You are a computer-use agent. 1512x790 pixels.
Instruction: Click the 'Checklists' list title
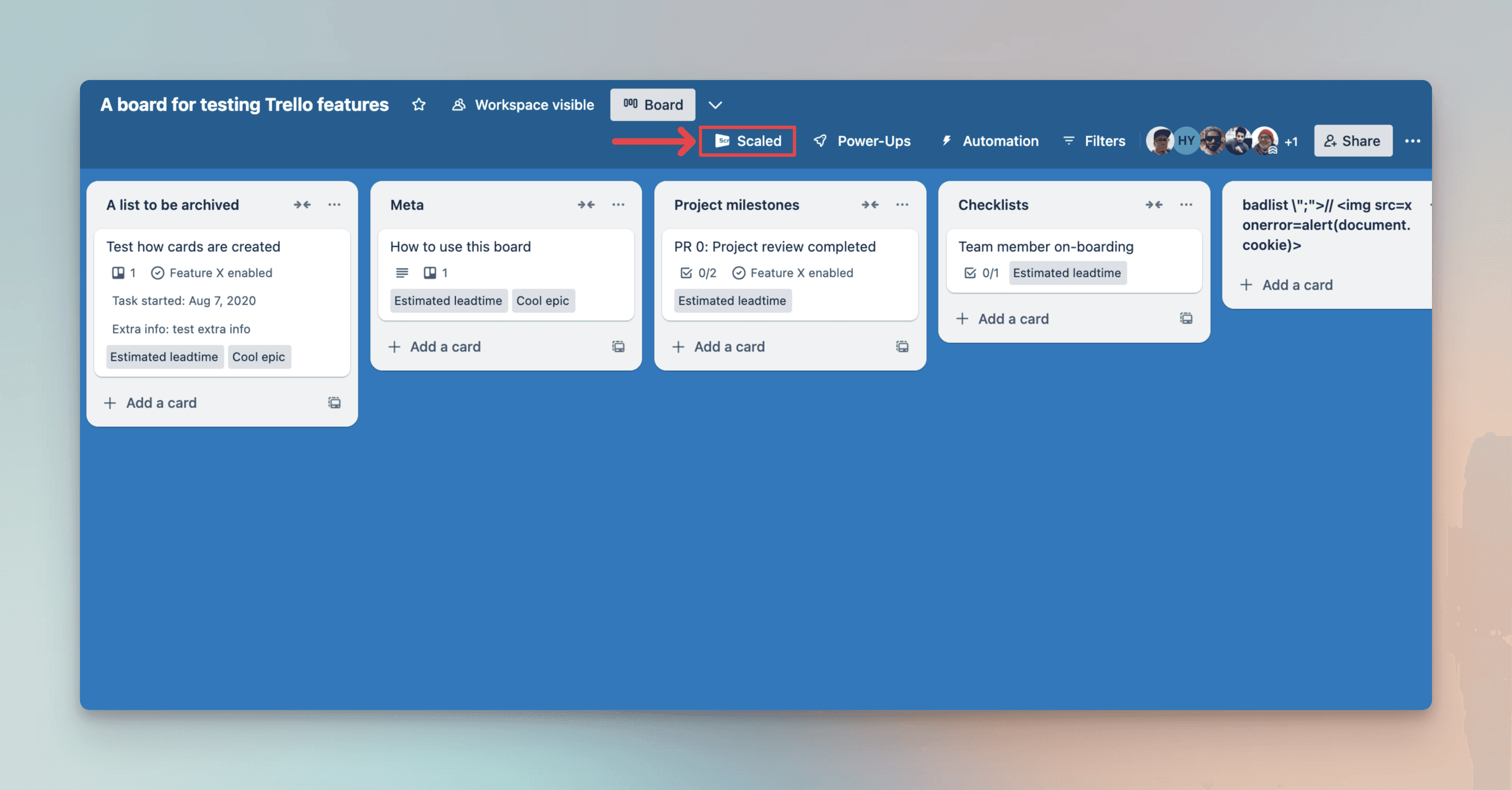pos(993,205)
